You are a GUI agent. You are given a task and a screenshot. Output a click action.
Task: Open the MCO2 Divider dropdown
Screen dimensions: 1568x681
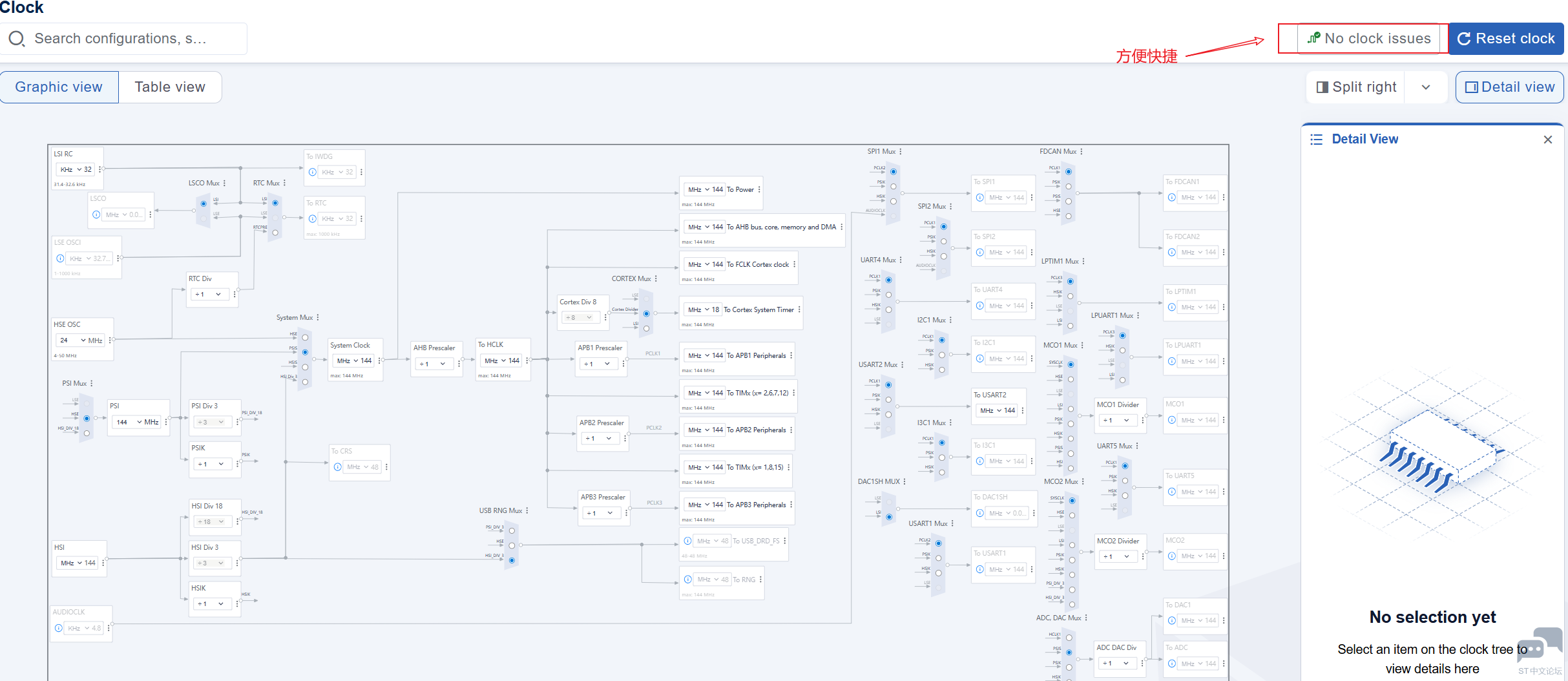(1118, 556)
